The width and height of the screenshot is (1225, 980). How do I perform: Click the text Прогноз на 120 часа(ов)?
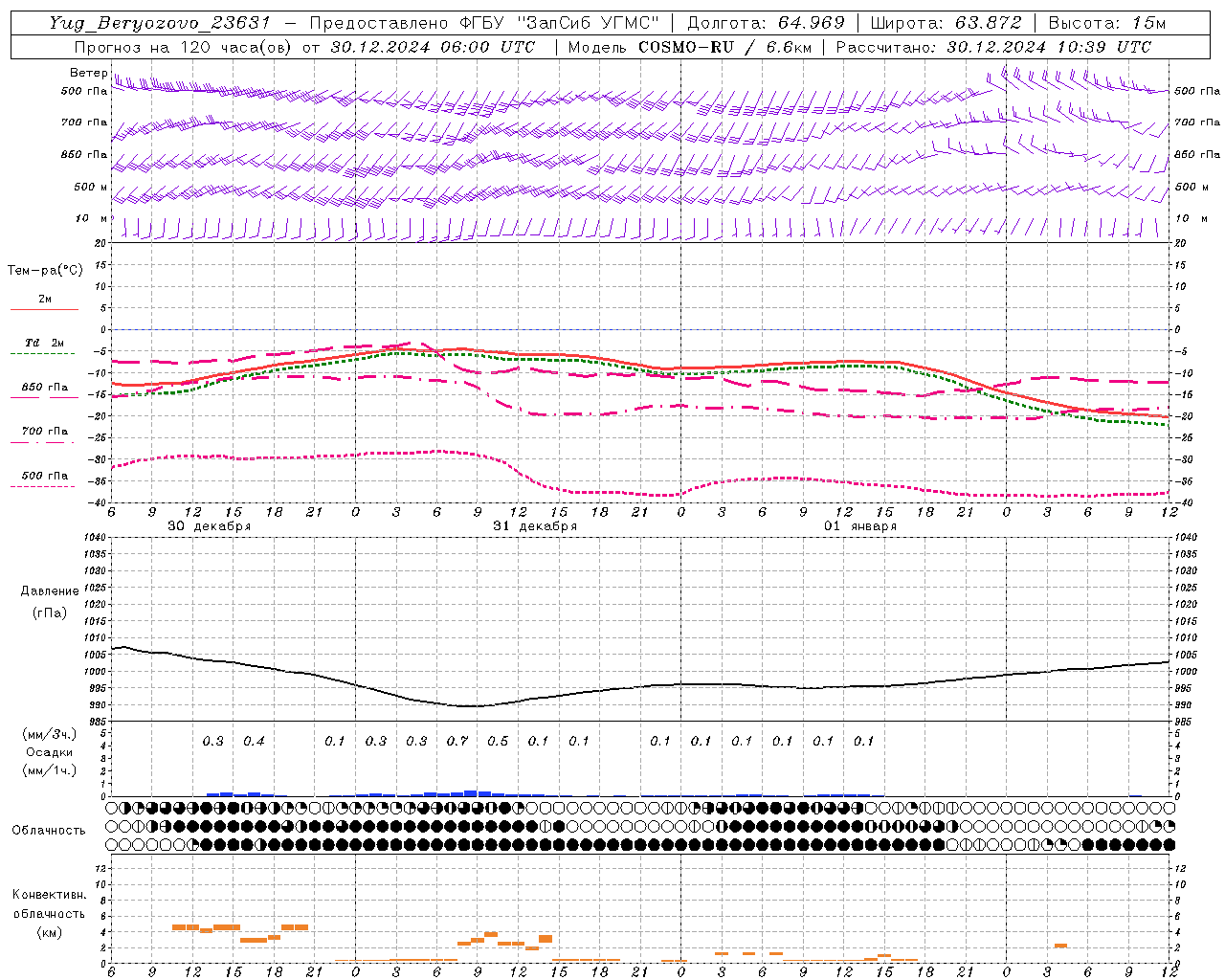point(185,47)
